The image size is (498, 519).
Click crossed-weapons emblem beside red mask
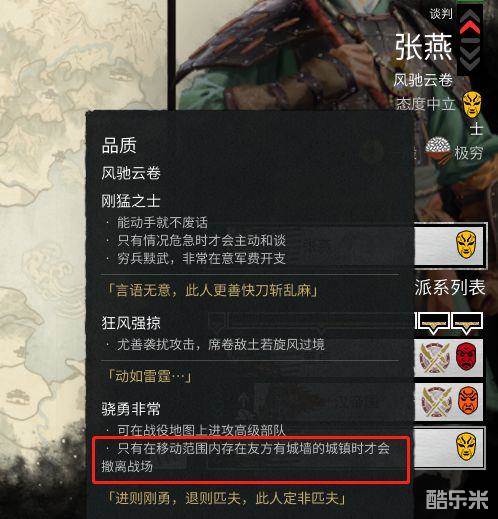pyautogui.click(x=434, y=358)
